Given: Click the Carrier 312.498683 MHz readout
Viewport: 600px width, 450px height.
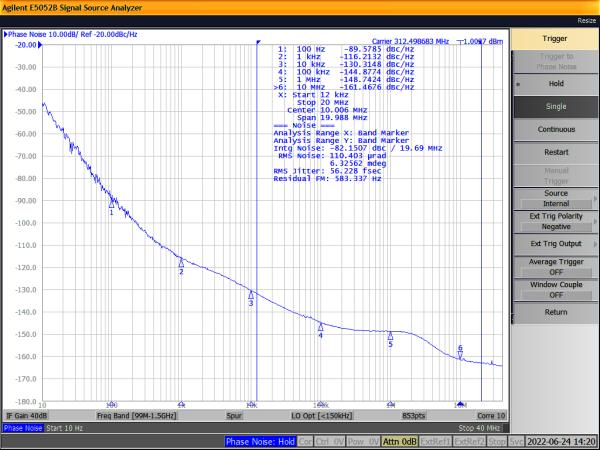Looking at the screenshot, I should click(410, 41).
